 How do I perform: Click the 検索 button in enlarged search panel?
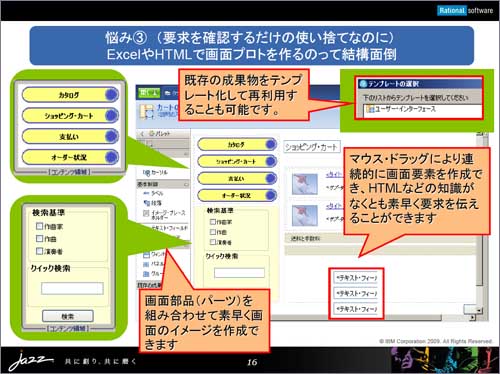[68, 316]
